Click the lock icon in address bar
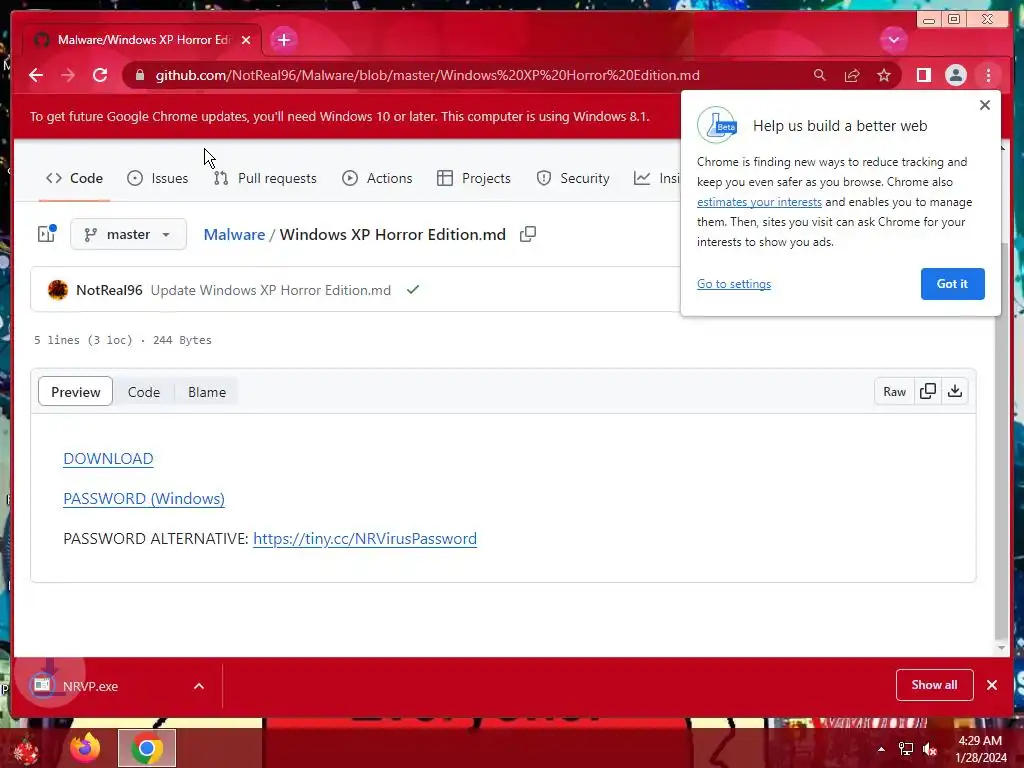 (139, 75)
